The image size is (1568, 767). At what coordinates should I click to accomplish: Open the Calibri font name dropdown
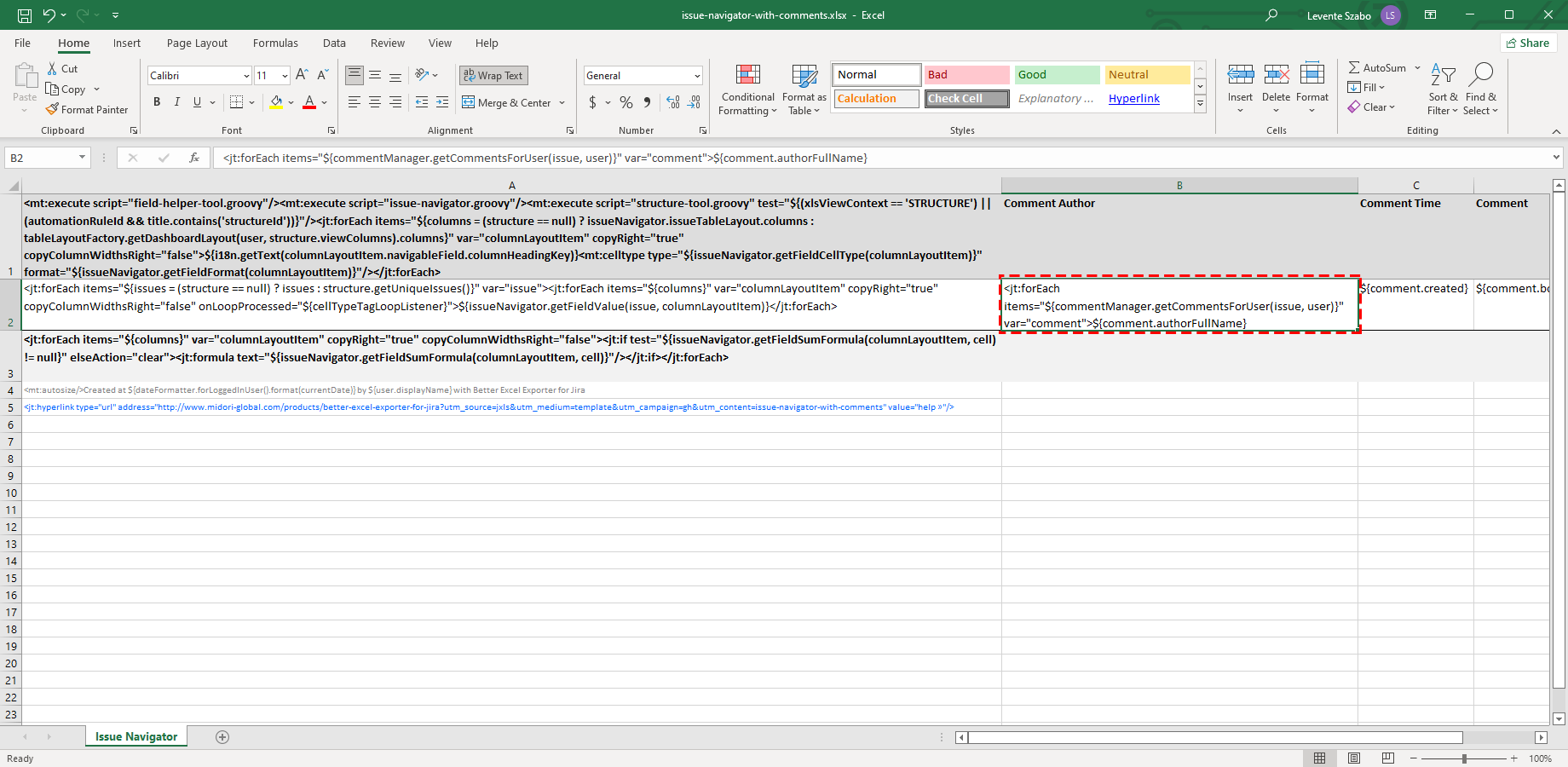(246, 76)
